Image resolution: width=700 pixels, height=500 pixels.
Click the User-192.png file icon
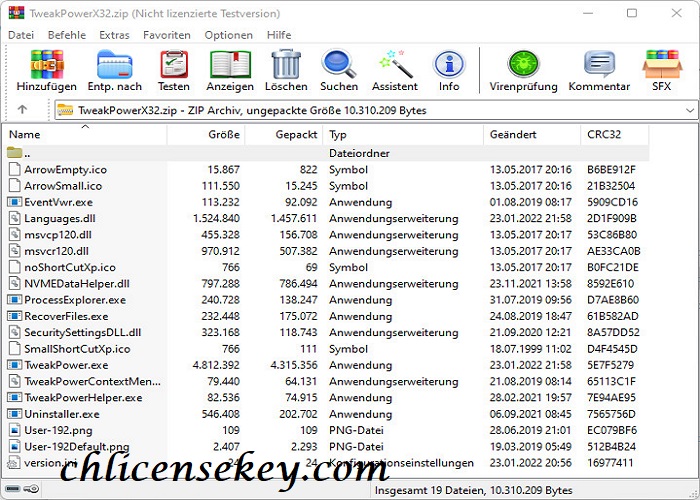(15, 430)
